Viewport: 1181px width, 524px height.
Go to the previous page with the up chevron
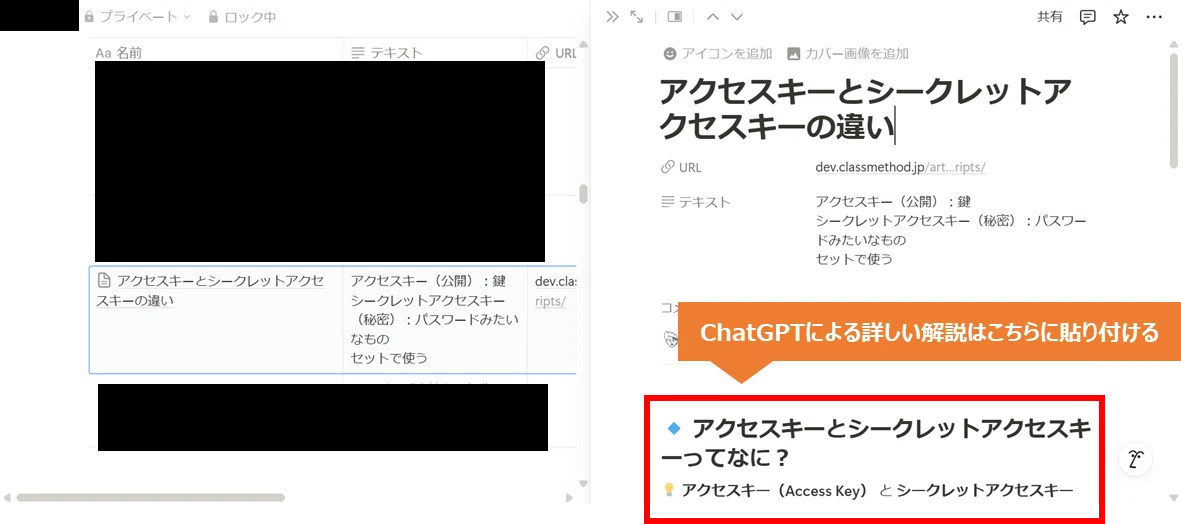point(713,17)
